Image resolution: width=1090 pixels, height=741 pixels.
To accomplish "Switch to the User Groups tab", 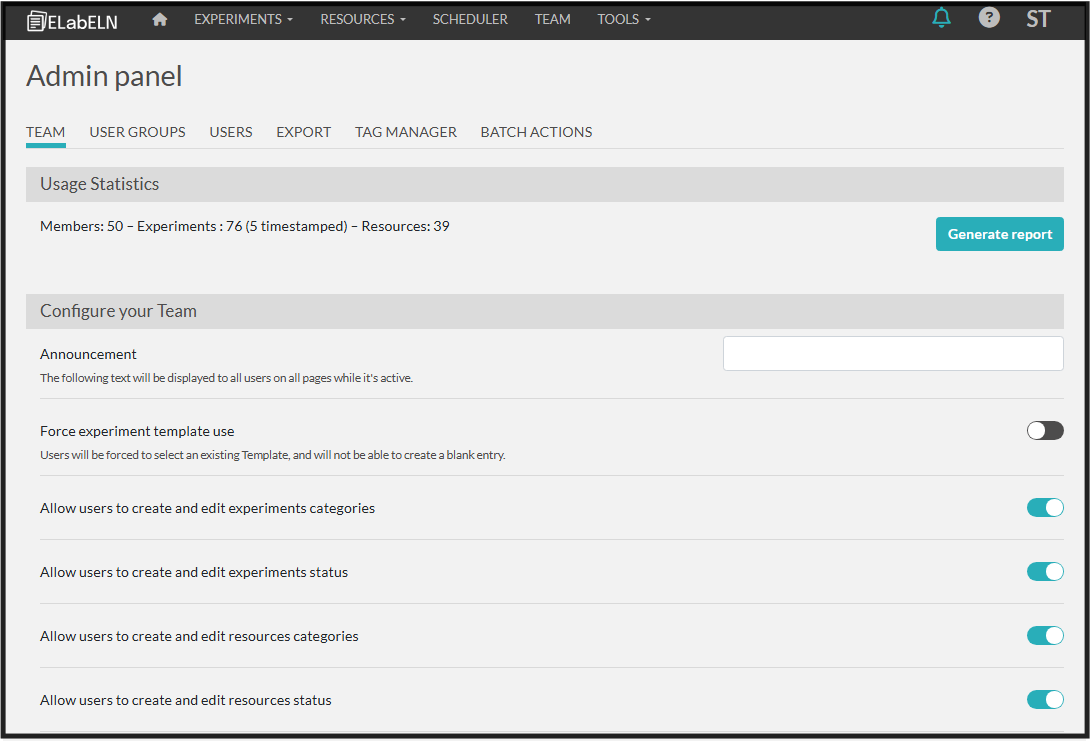I will click(x=137, y=132).
